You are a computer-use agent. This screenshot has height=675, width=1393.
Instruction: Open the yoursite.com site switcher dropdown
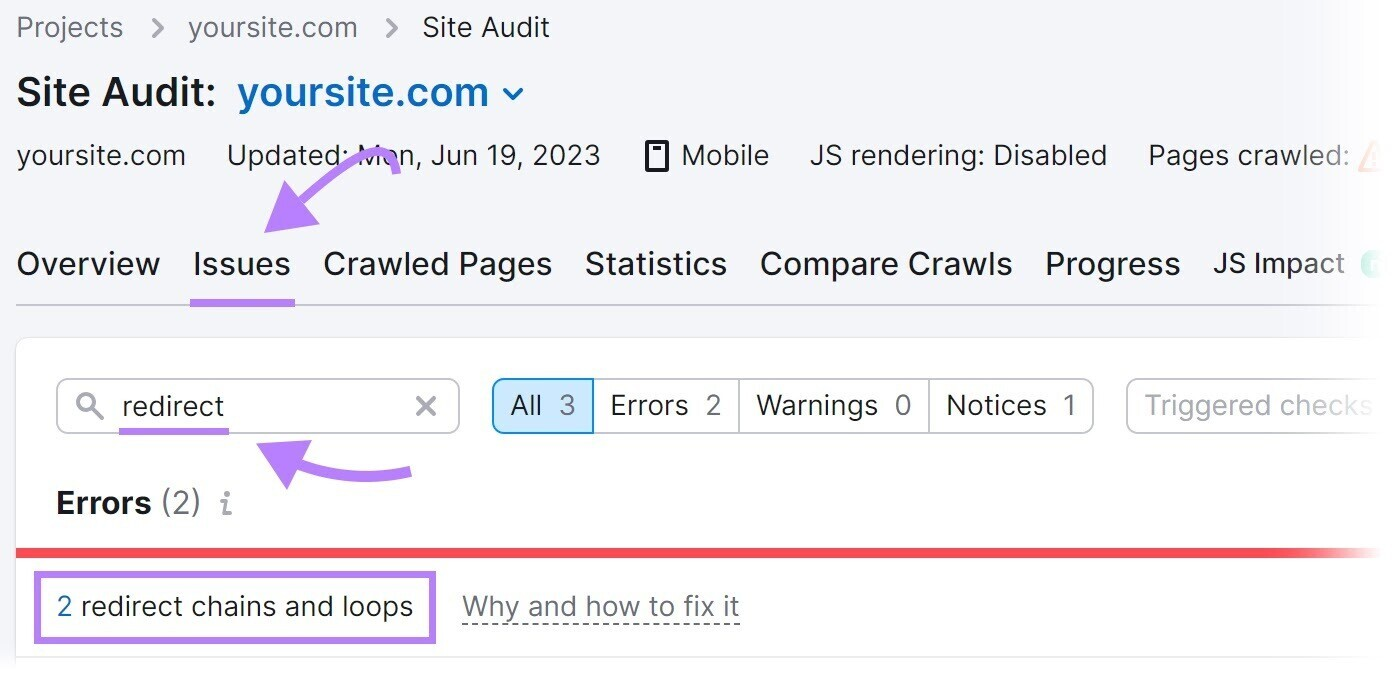513,93
